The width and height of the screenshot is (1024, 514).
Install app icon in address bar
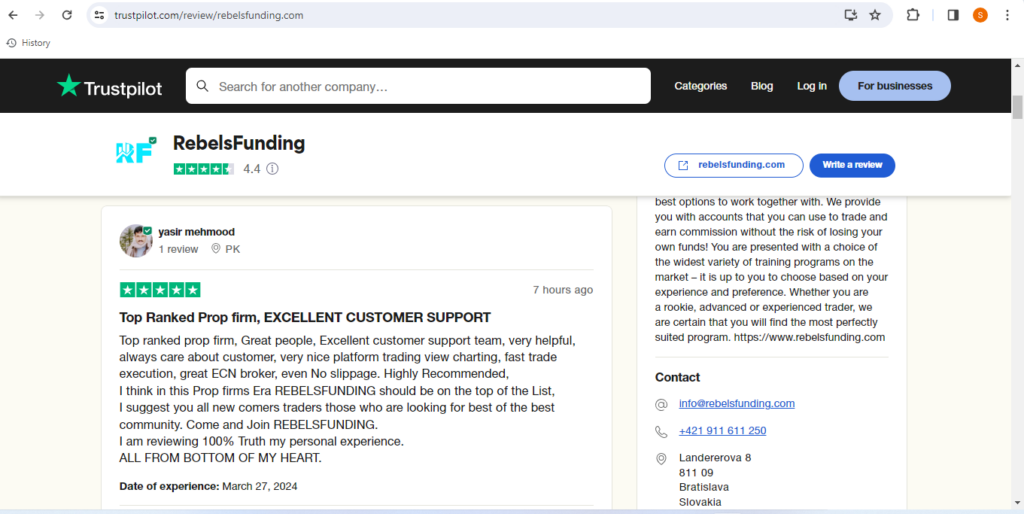850,15
